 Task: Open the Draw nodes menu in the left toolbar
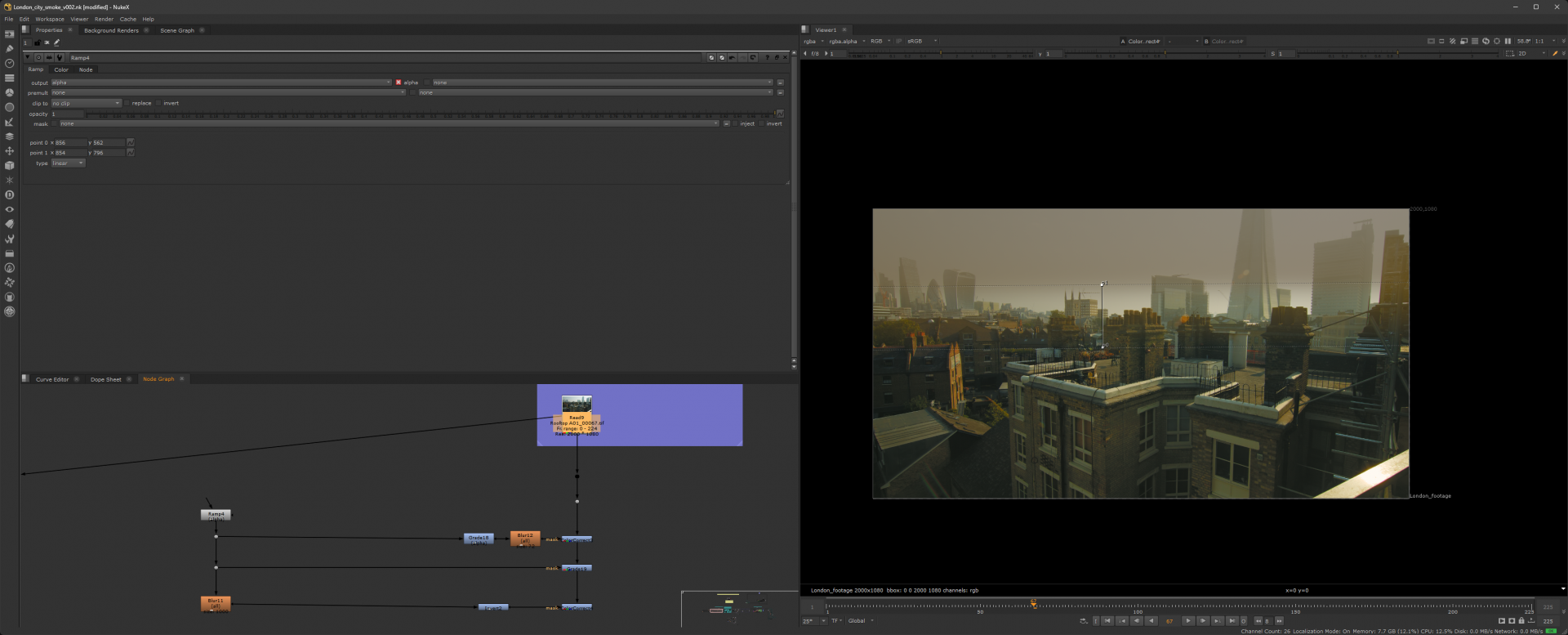point(9,48)
